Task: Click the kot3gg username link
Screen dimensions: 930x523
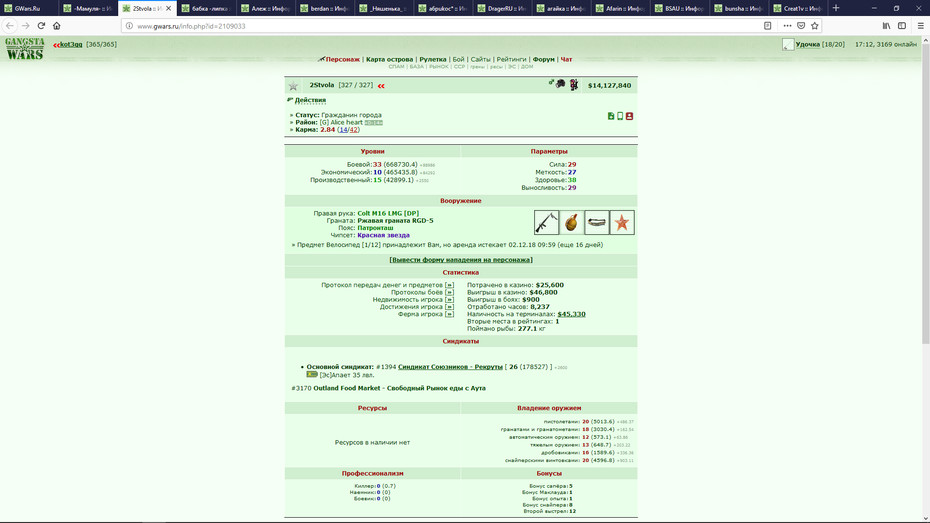Action: [71, 44]
